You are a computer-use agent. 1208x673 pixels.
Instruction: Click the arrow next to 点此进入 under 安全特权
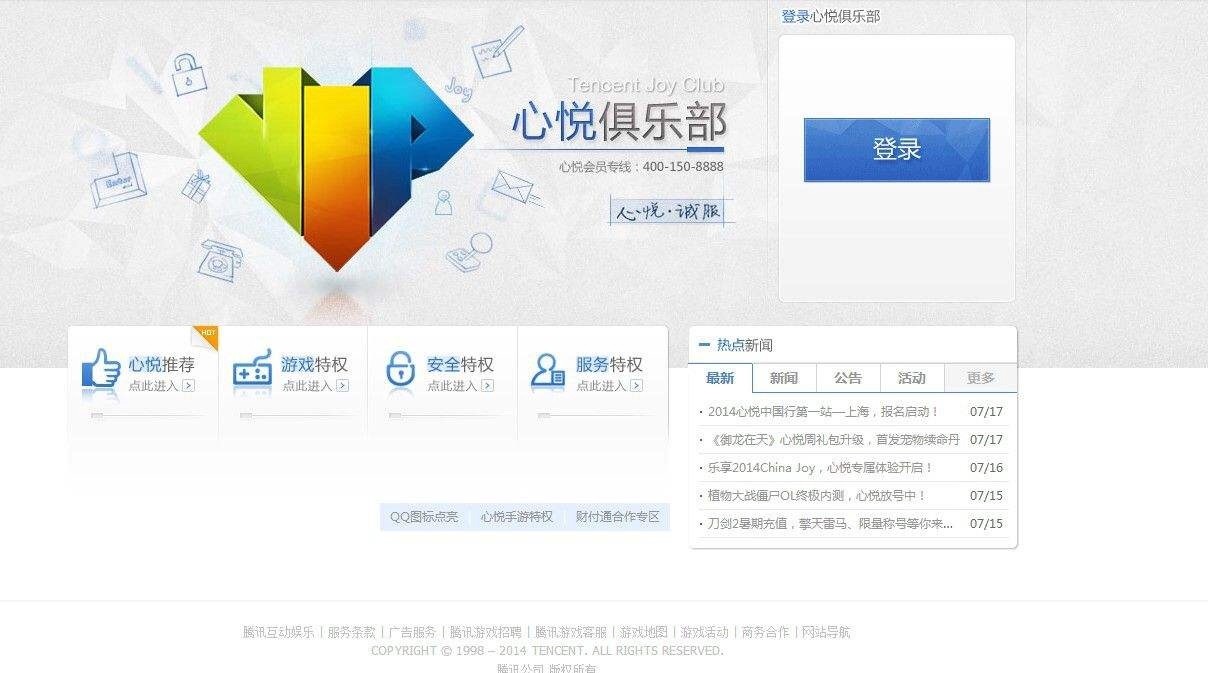(x=487, y=386)
